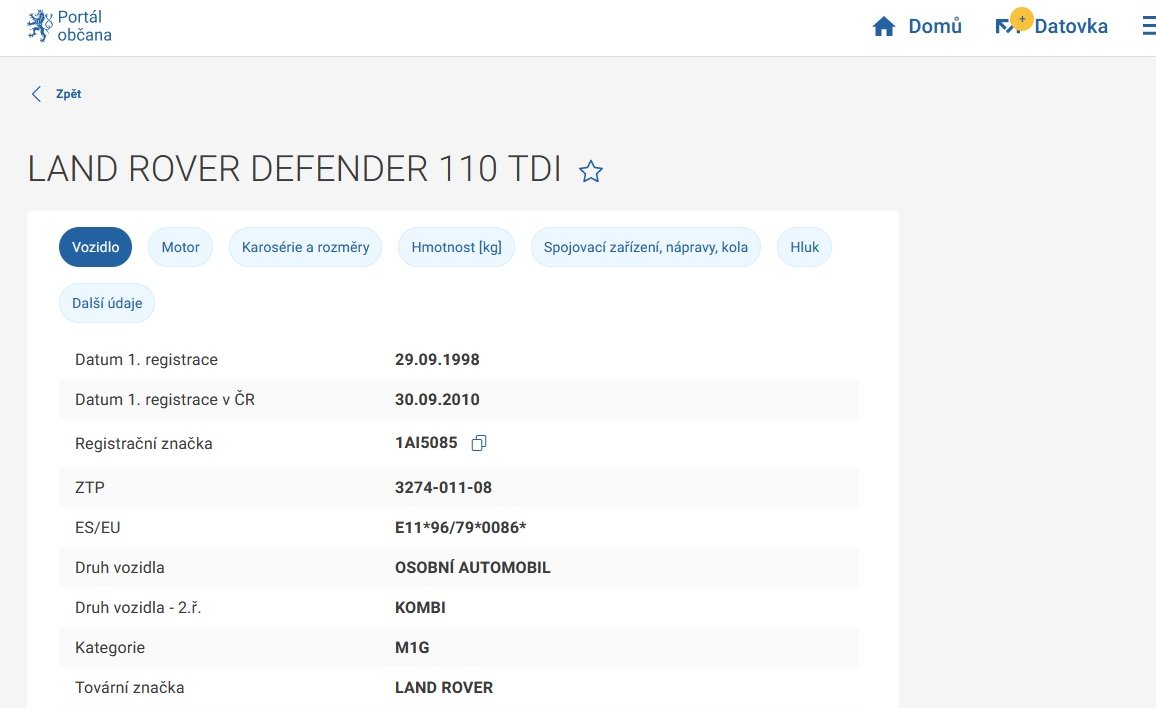
Task: Click the back chevron arrow icon
Action: 37,94
